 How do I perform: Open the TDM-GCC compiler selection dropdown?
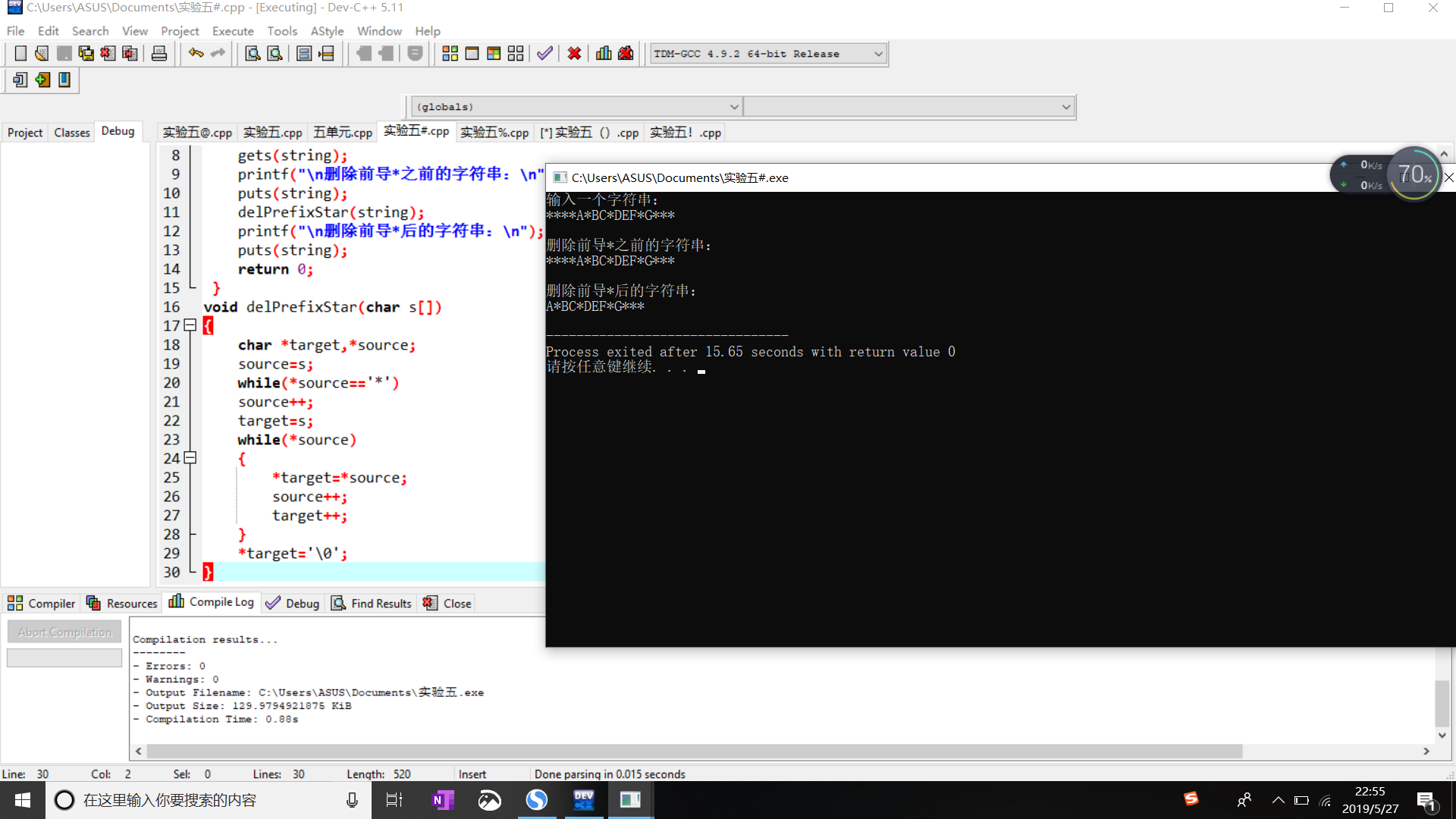(x=878, y=54)
